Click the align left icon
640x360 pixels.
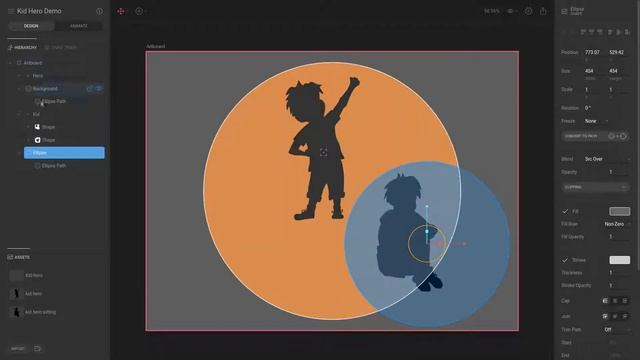pos(583,32)
